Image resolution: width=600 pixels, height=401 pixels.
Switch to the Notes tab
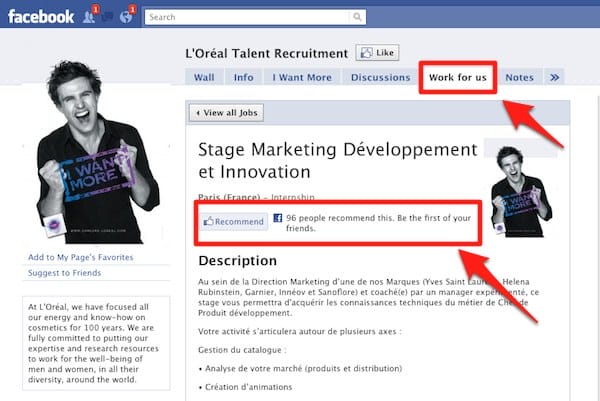click(x=519, y=77)
